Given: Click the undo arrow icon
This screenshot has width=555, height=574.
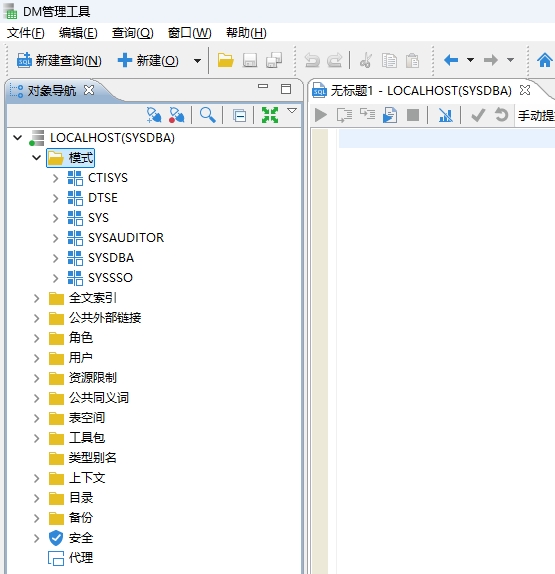Looking at the screenshot, I should point(312,60).
